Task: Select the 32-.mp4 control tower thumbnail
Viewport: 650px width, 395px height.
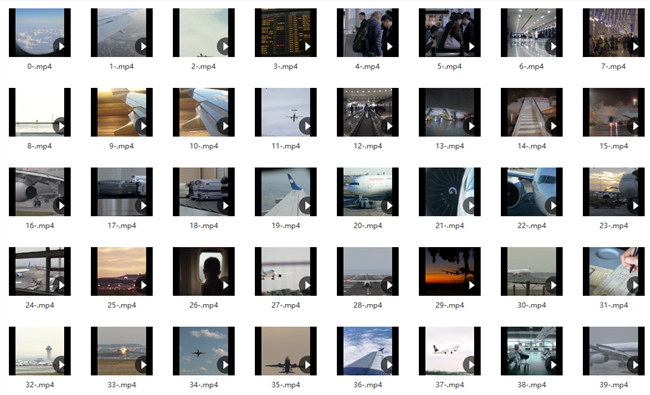Action: [x=40, y=351]
